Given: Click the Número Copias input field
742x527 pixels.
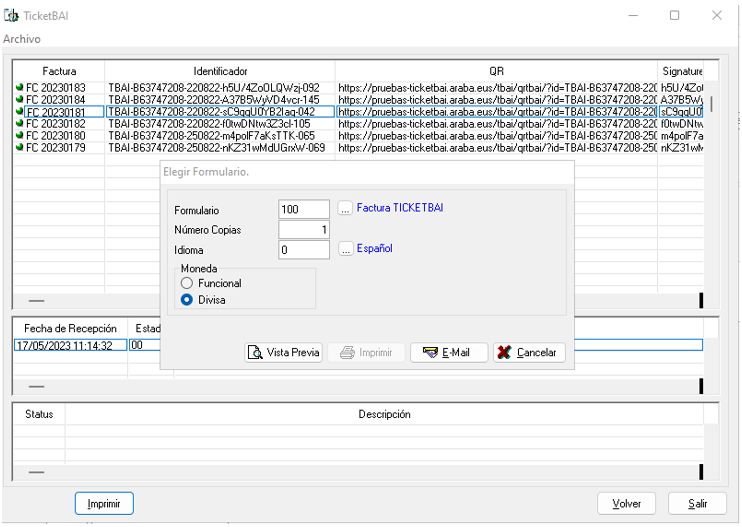Looking at the screenshot, I should (x=304, y=230).
